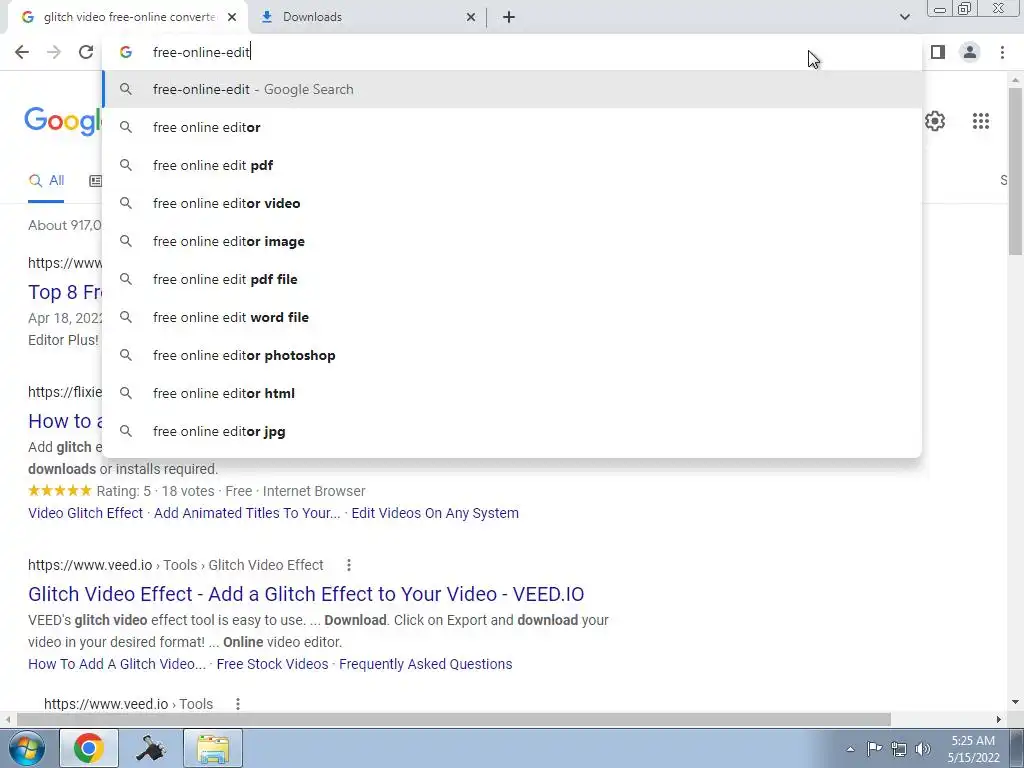Image resolution: width=1024 pixels, height=768 pixels.
Task: Open Frequently Asked Questions sitelink
Action: point(425,664)
